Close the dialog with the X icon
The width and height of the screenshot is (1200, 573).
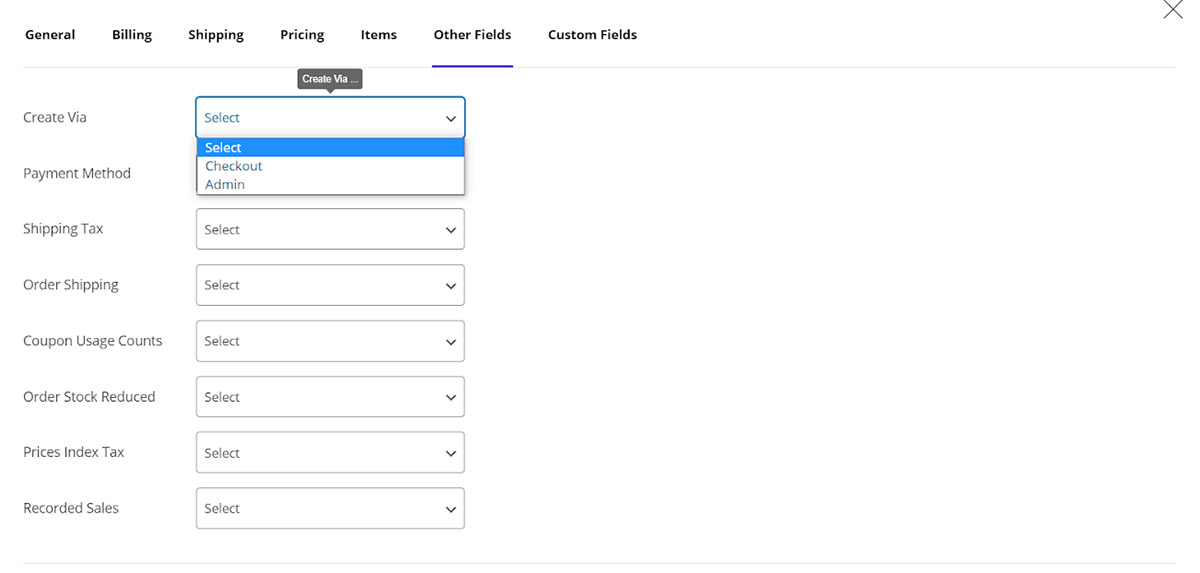click(1173, 10)
